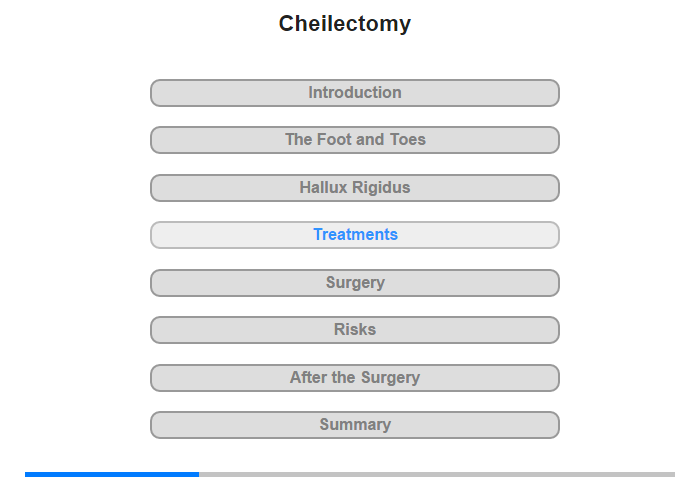The height and width of the screenshot is (480, 700).
Task: Click the Cheilectomy title heading
Action: 345,24
